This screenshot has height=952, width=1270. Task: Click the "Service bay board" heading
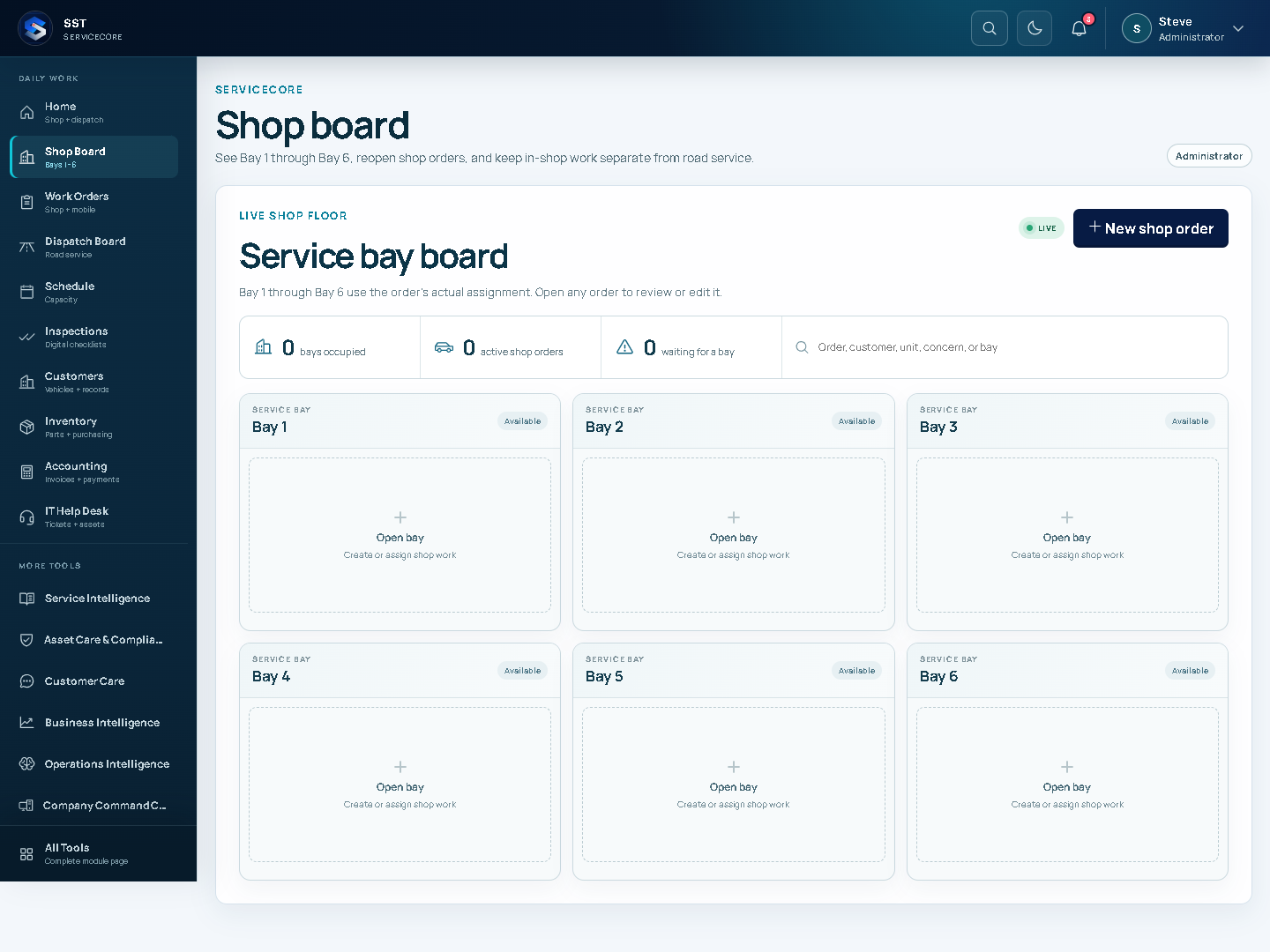point(374,257)
